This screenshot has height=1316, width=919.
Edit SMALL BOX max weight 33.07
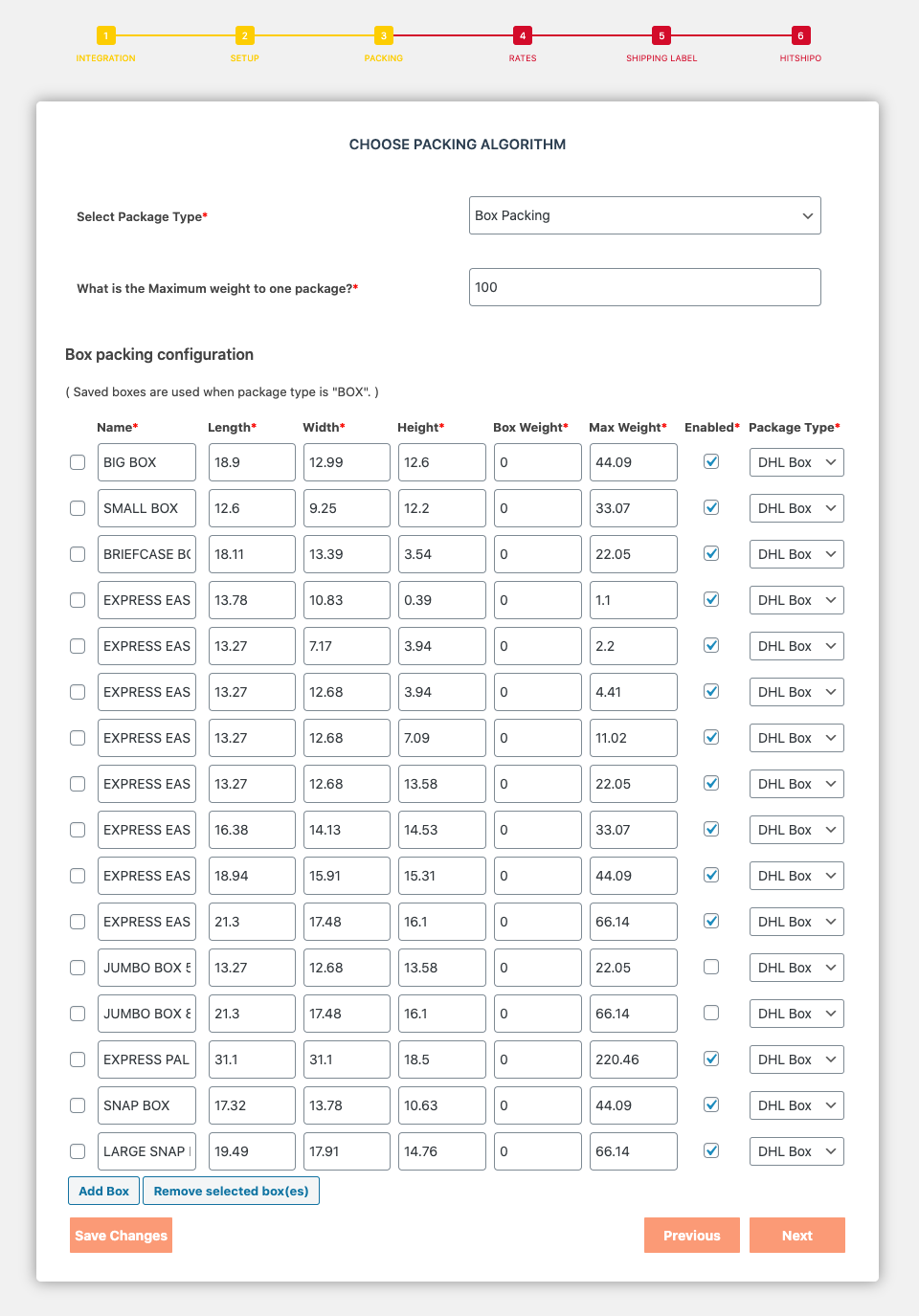click(x=634, y=508)
